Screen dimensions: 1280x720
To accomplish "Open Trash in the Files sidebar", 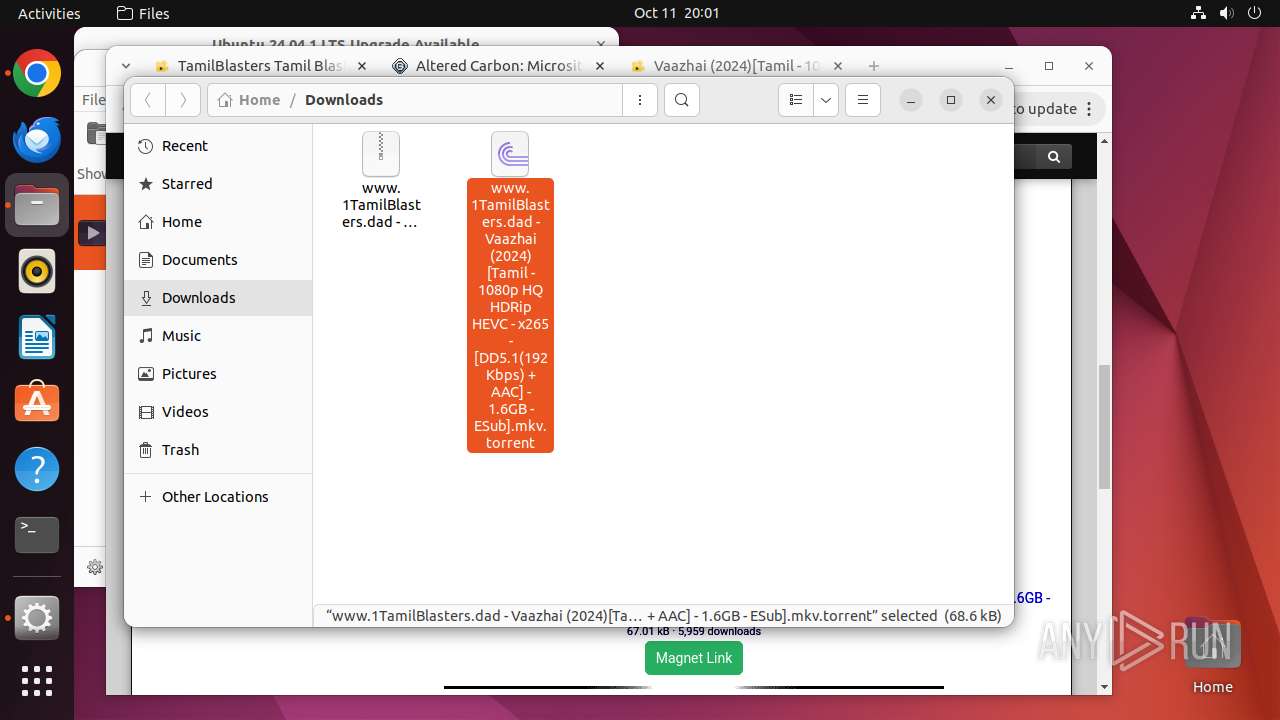I will coord(218,450).
